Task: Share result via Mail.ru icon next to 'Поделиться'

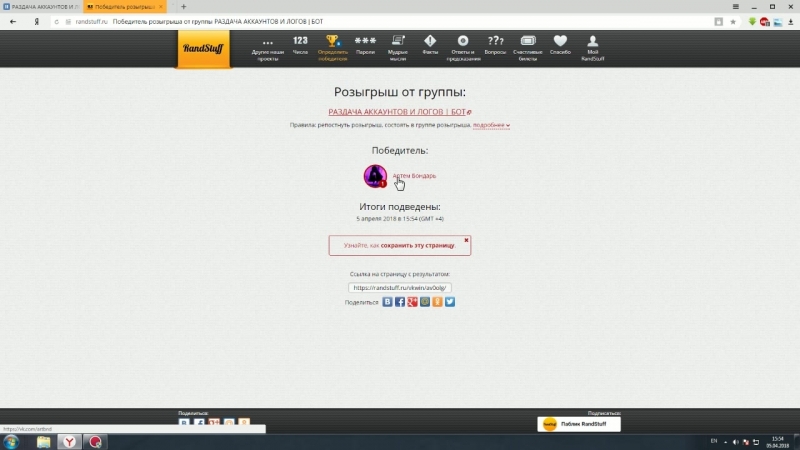Action: tap(425, 302)
